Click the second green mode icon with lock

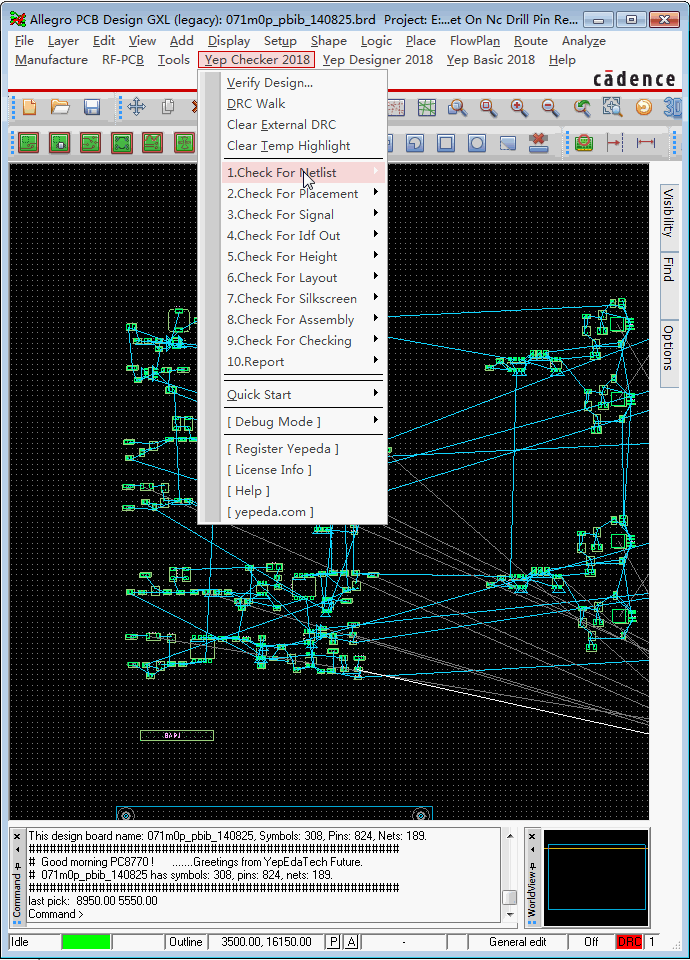point(59,143)
